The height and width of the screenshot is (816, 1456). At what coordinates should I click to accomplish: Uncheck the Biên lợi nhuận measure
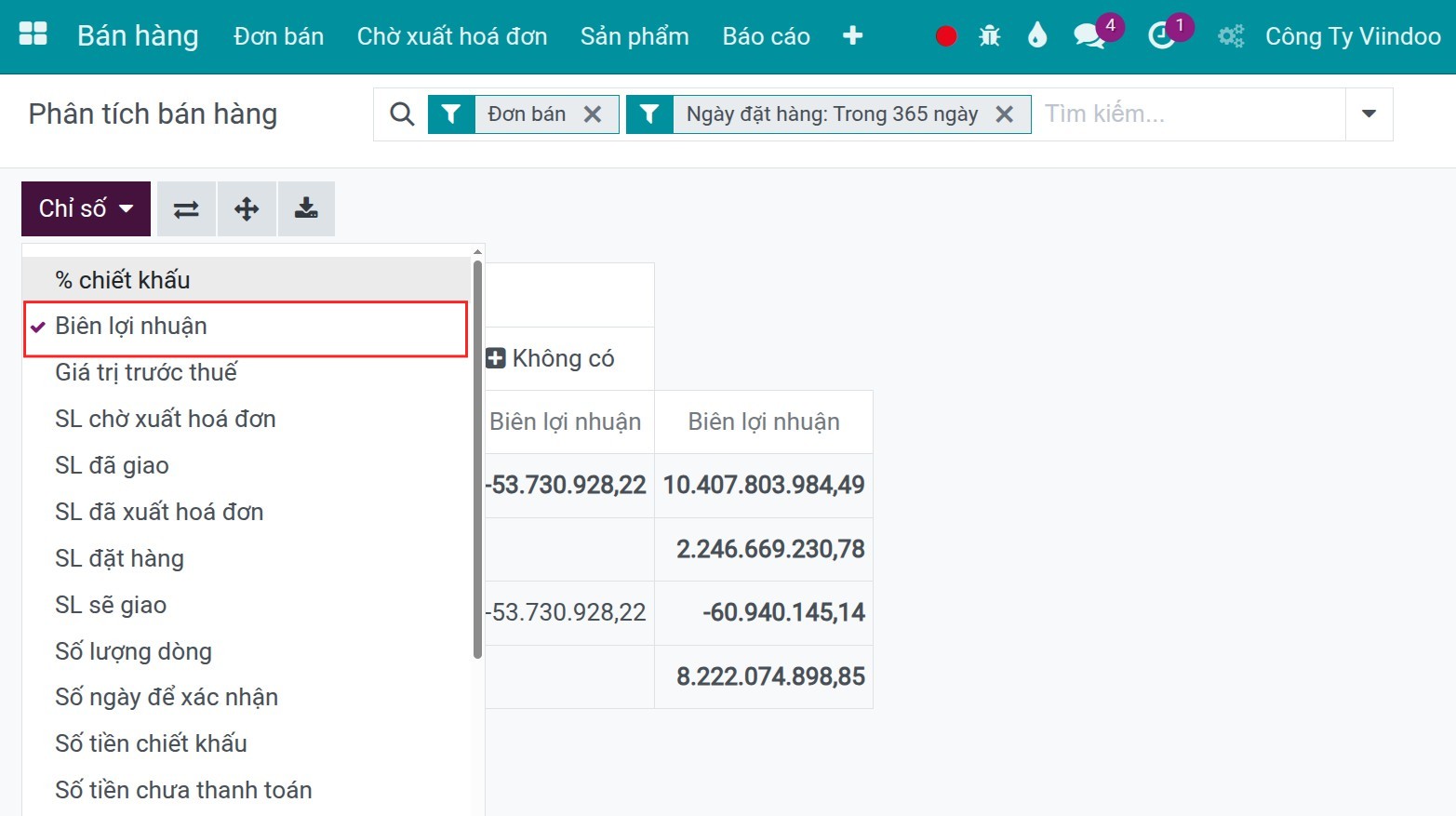pyautogui.click(x=131, y=327)
